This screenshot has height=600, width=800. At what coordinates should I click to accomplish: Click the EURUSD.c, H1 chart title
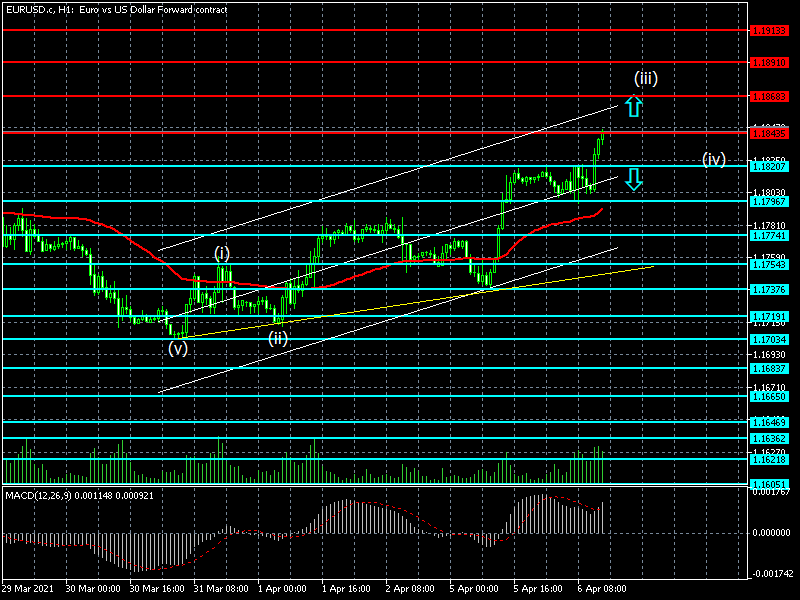coord(117,9)
